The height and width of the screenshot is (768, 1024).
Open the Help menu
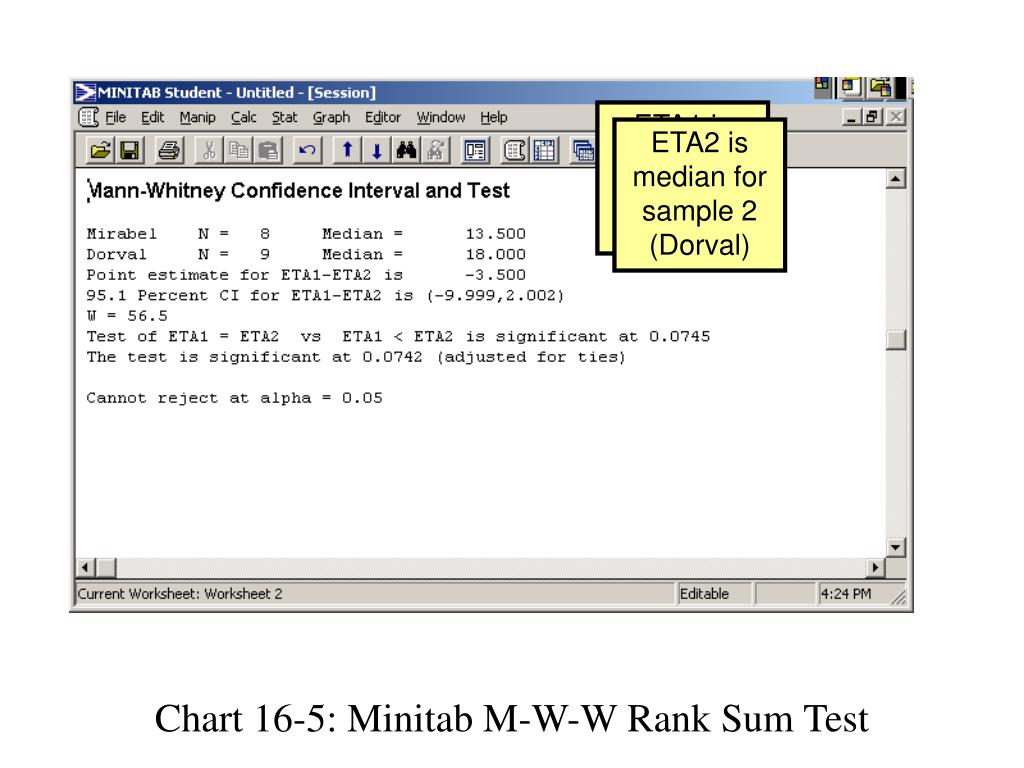pyautogui.click(x=494, y=118)
